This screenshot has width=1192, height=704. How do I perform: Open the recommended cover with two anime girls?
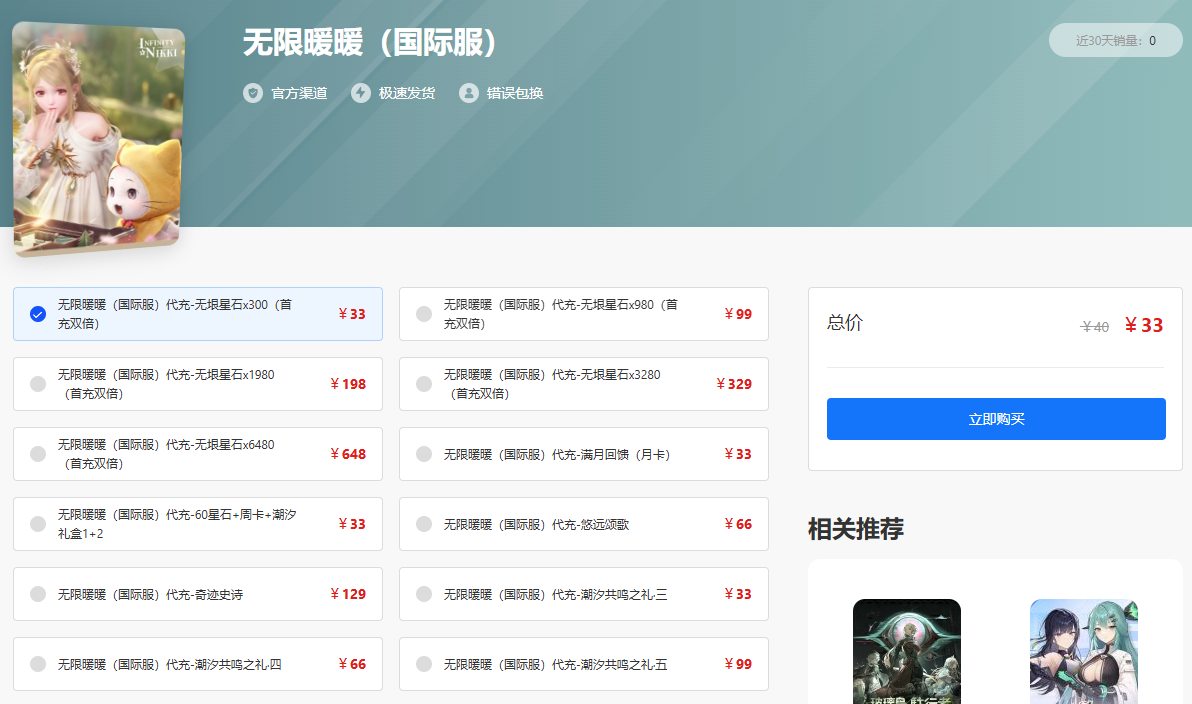tap(1084, 652)
